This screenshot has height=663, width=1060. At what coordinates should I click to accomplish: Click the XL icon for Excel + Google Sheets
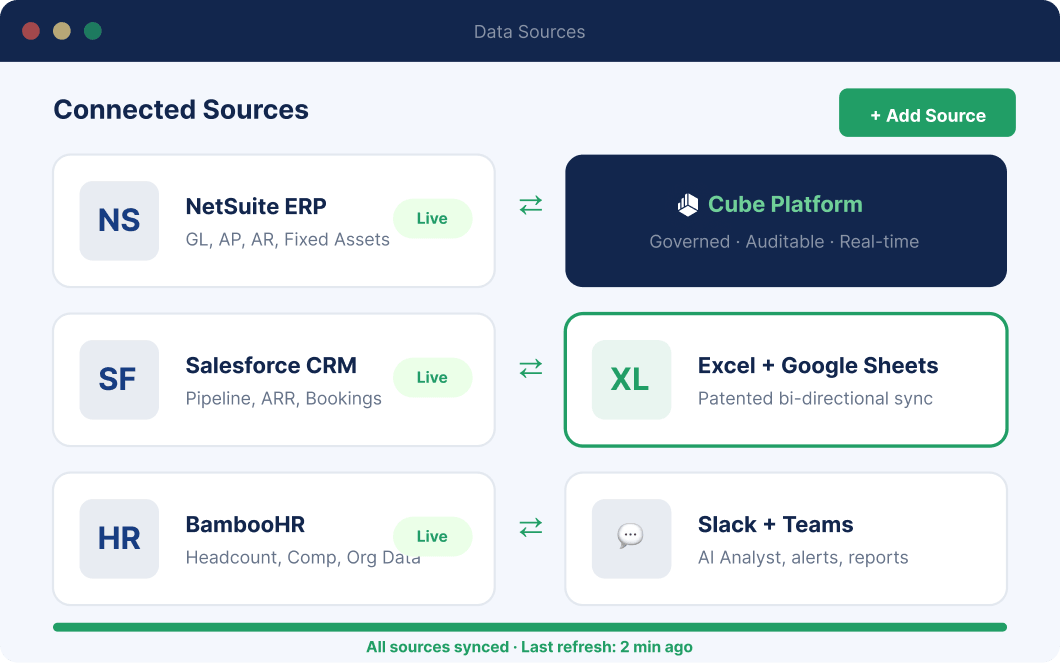631,379
